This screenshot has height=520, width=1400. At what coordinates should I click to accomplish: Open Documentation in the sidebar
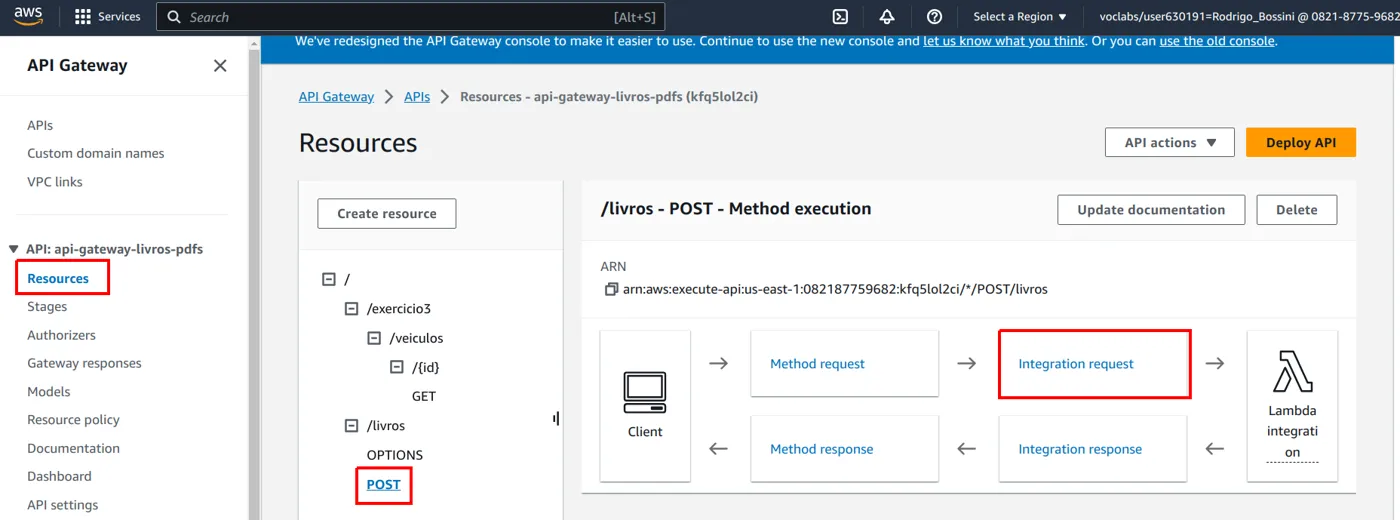pyautogui.click(x=73, y=449)
